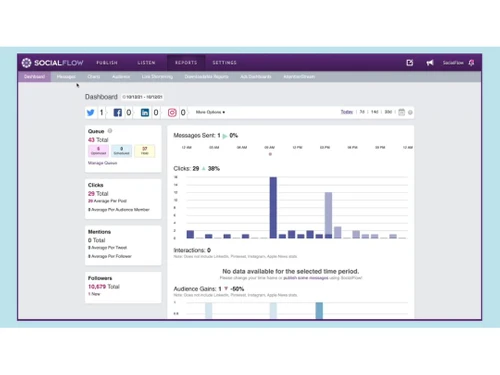Viewport: 500px width, 375px height.
Task: Click the yellow Hold queue box
Action: (145, 151)
